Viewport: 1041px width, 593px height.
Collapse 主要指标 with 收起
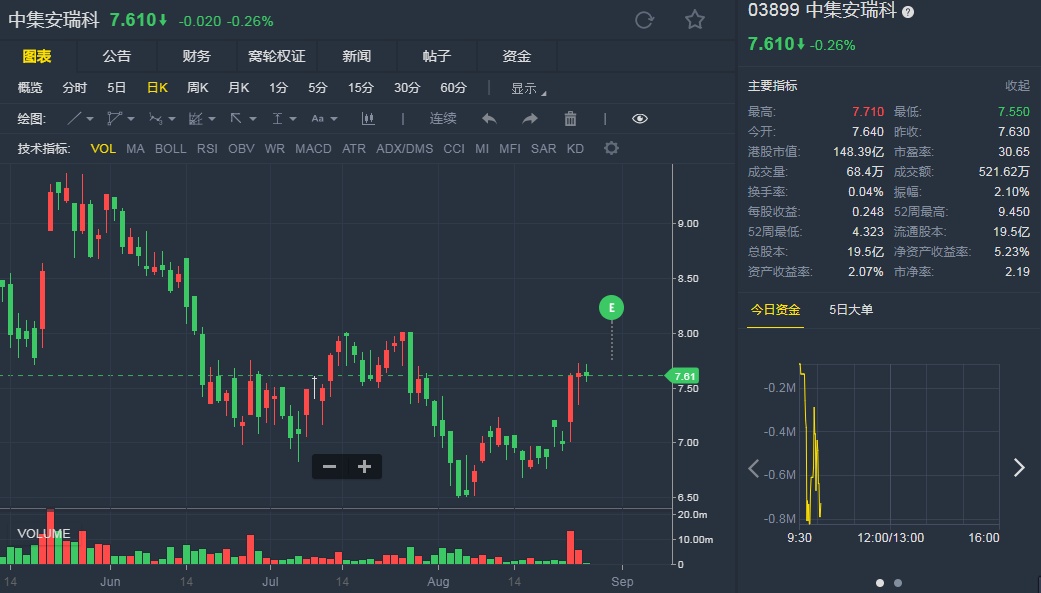[1016, 86]
